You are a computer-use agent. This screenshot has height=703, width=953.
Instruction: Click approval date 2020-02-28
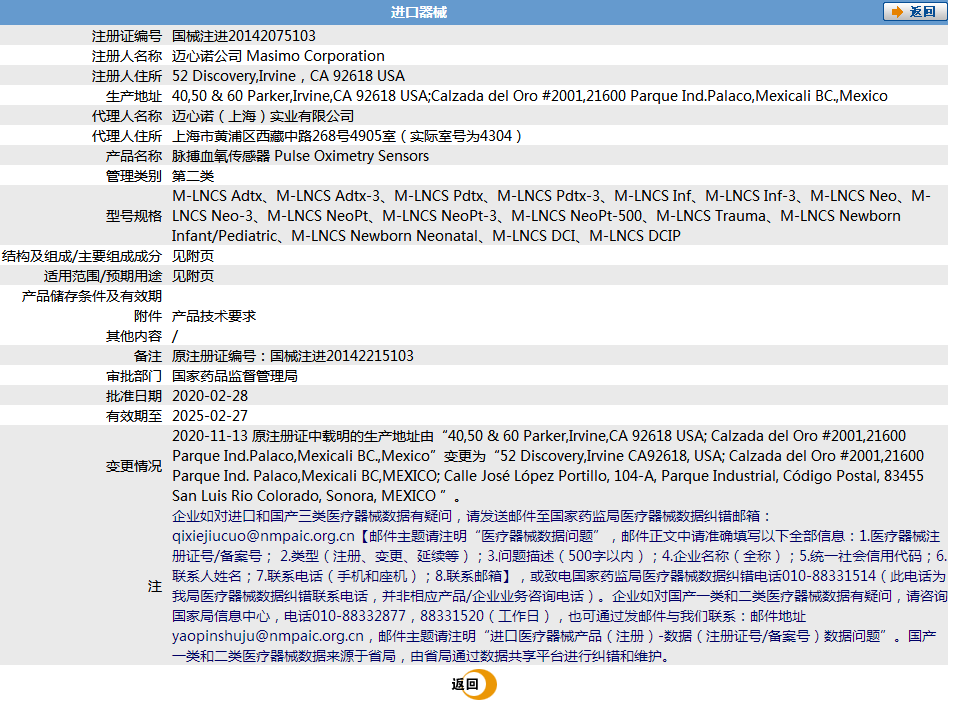(x=210, y=396)
